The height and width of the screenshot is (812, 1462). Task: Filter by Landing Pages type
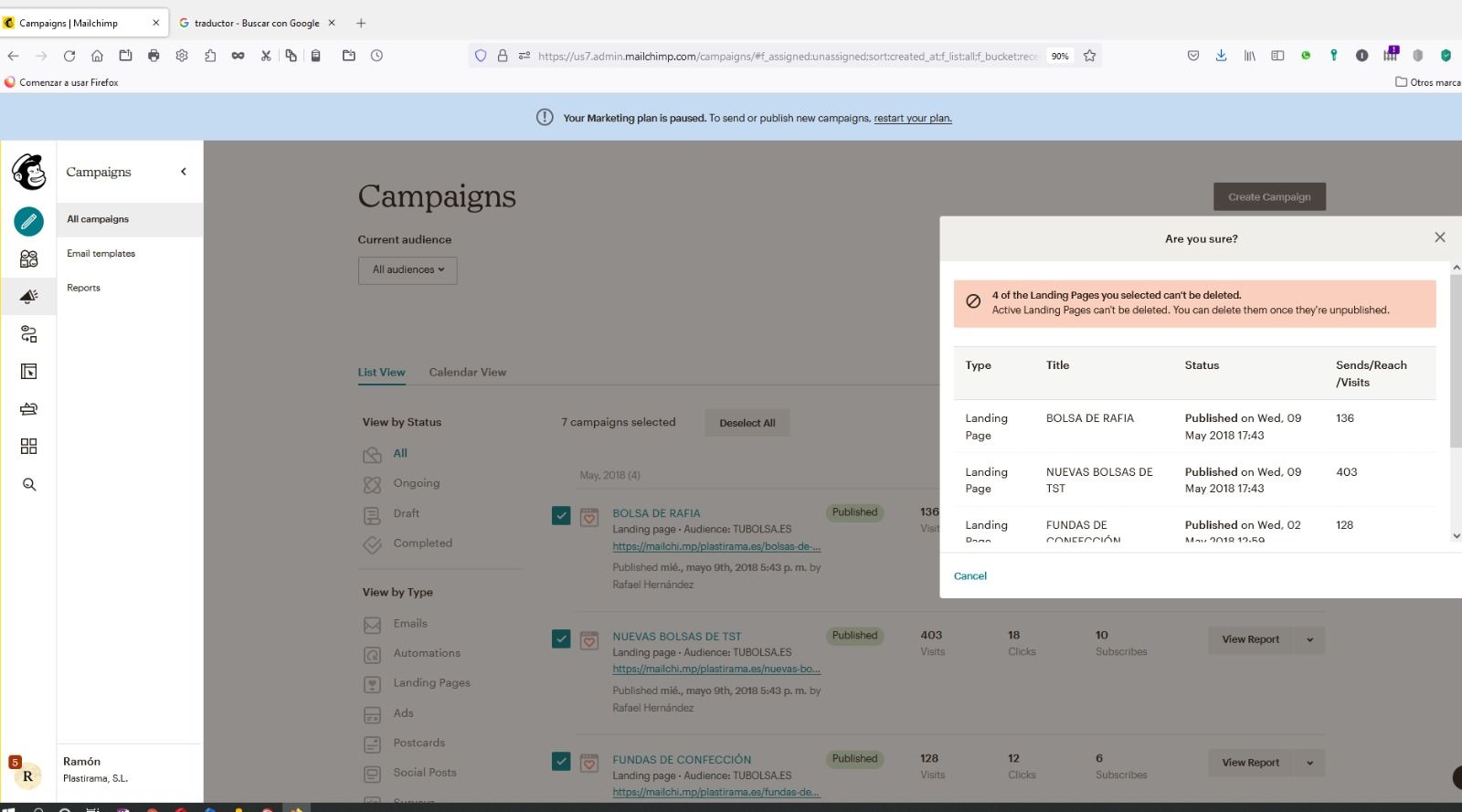coord(431,682)
